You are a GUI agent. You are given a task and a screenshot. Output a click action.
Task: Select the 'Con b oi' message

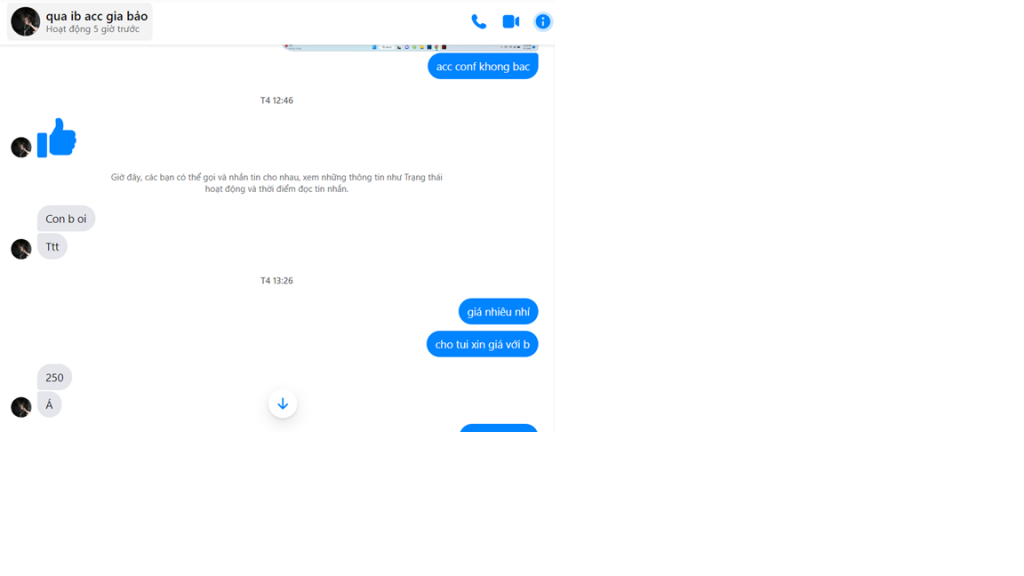(66, 219)
